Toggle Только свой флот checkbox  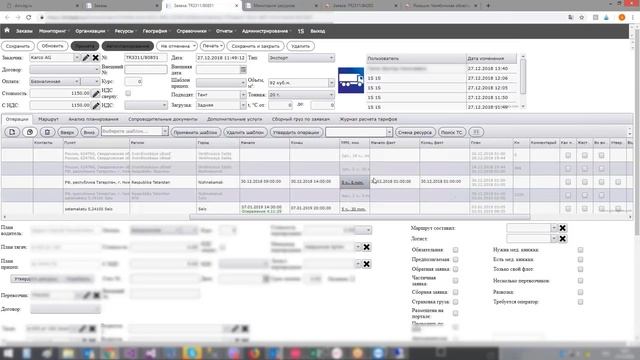580,269
